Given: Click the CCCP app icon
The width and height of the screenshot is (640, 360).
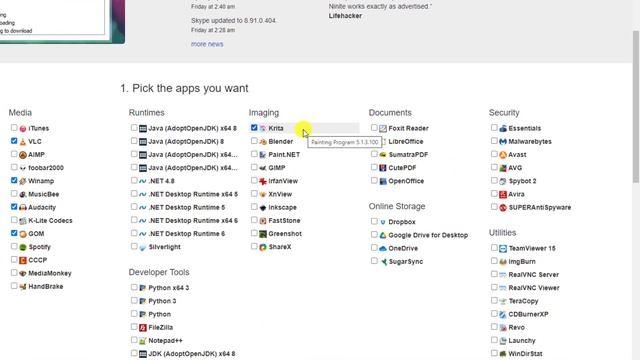Looking at the screenshot, I should (23, 260).
